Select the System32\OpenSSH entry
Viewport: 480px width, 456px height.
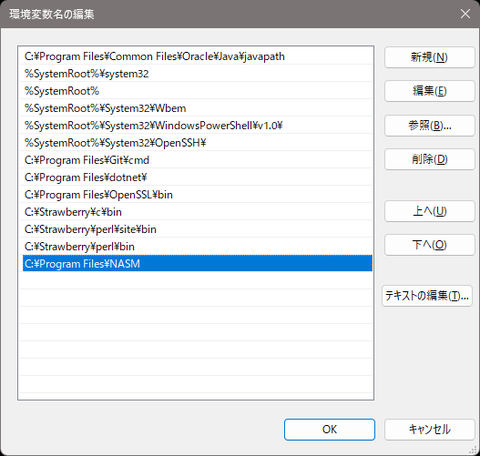pos(196,143)
